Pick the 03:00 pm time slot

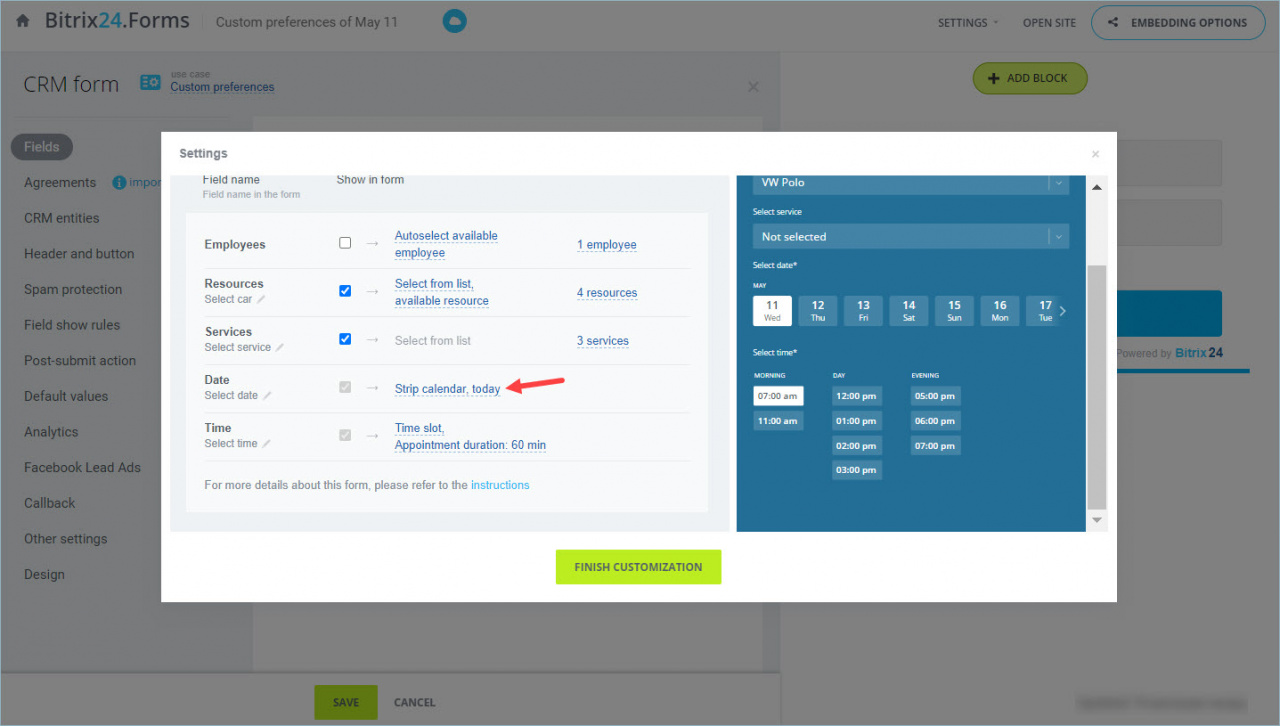857,470
